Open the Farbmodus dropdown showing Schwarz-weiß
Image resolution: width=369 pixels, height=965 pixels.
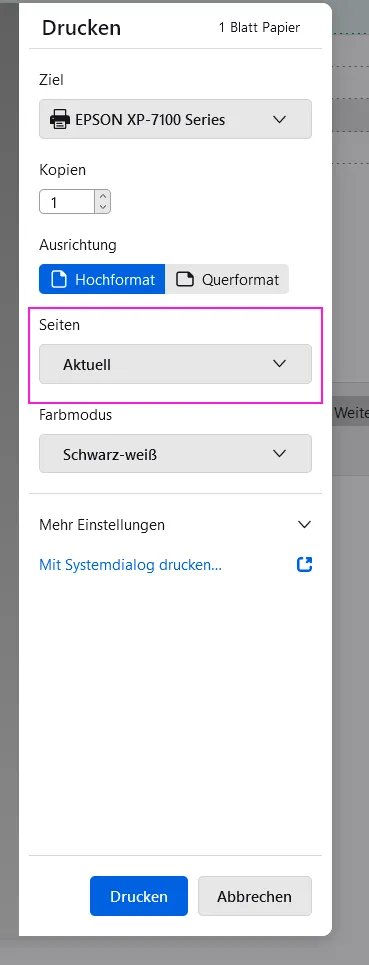[x=175, y=454]
